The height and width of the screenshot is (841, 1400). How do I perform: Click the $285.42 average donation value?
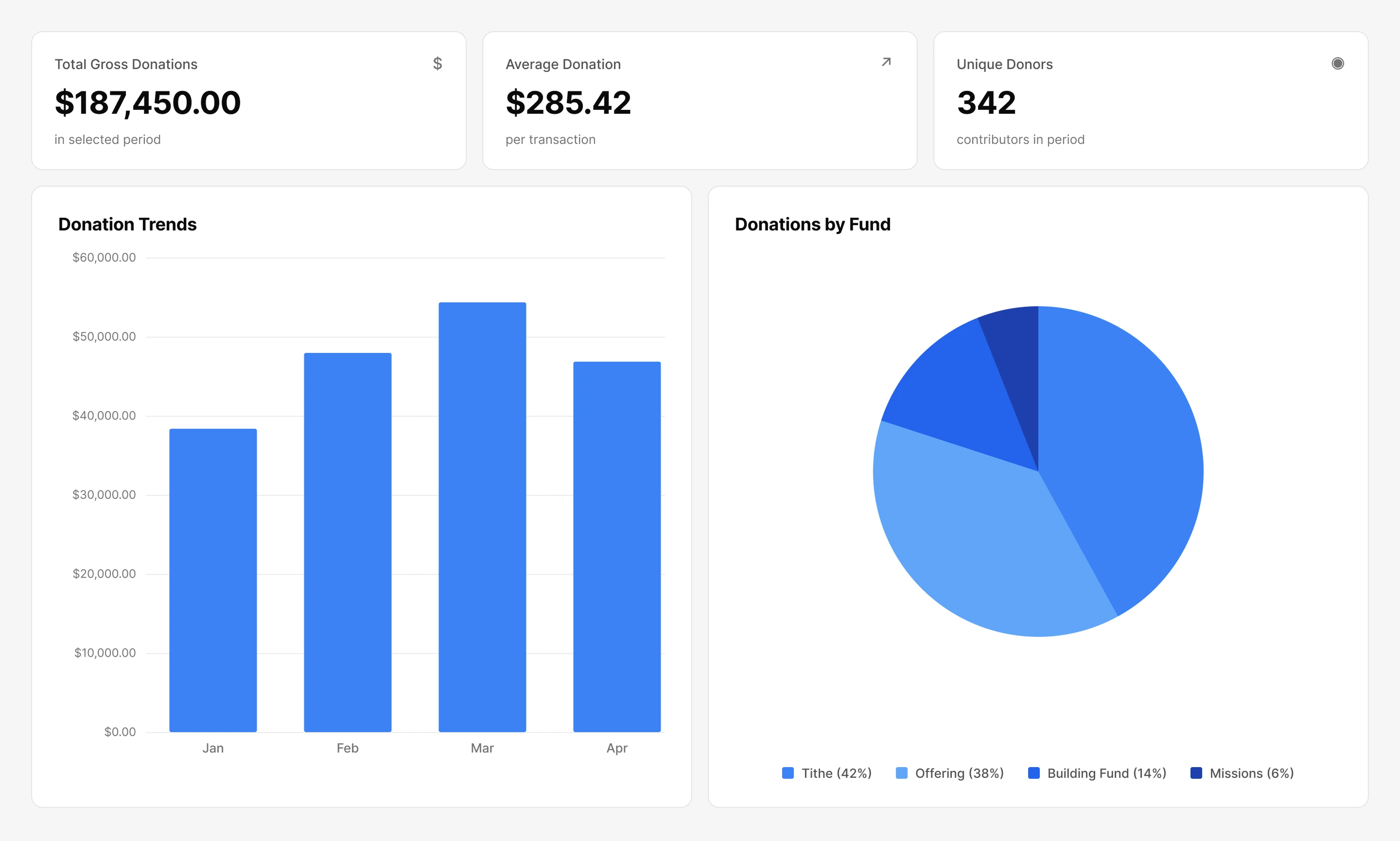point(568,103)
